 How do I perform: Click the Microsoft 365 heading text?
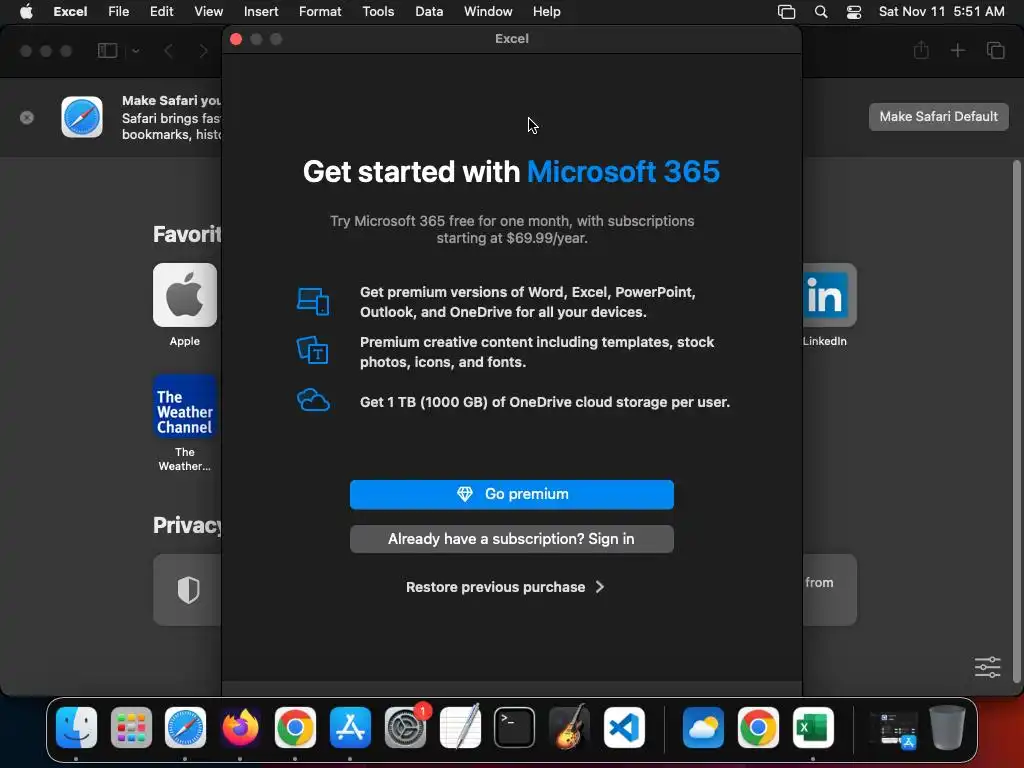pos(623,172)
